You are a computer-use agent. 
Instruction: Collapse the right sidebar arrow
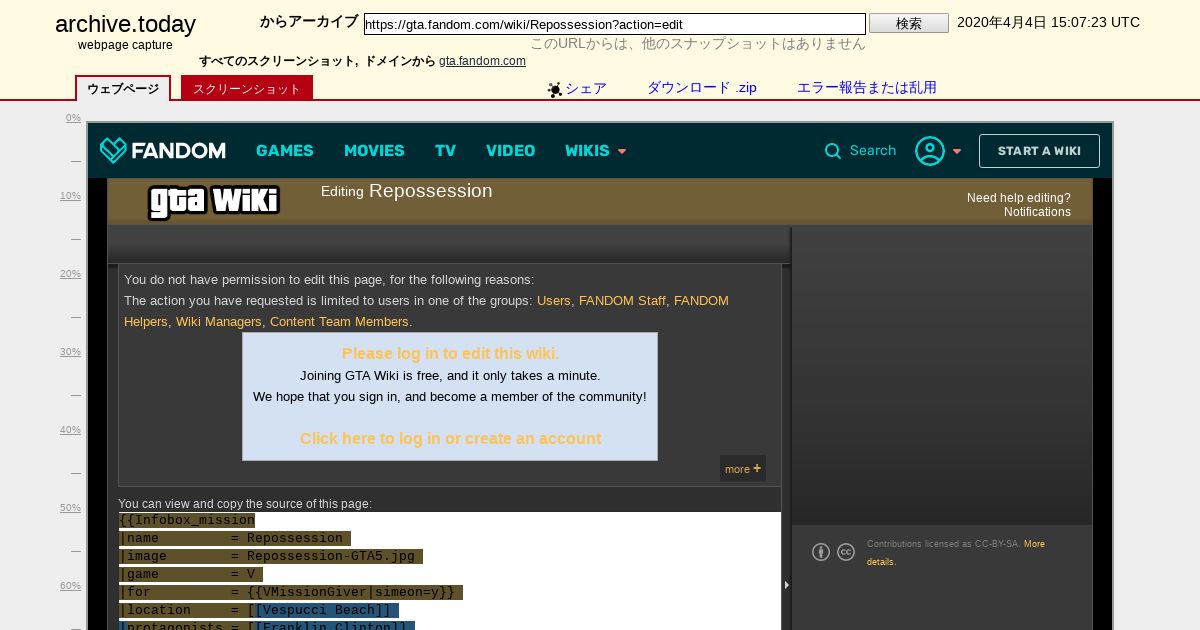coord(787,585)
